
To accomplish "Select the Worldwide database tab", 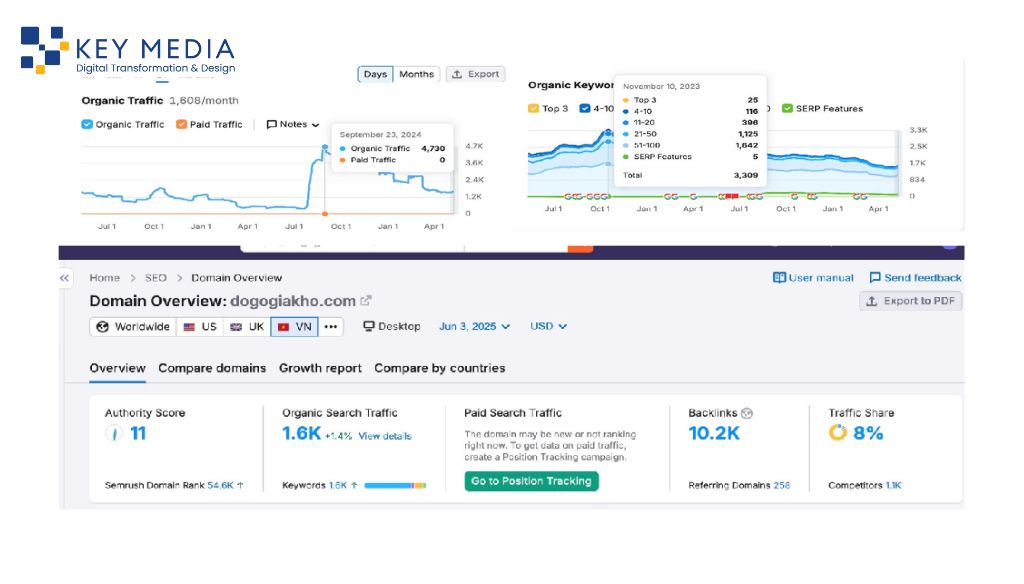I will (133, 327).
